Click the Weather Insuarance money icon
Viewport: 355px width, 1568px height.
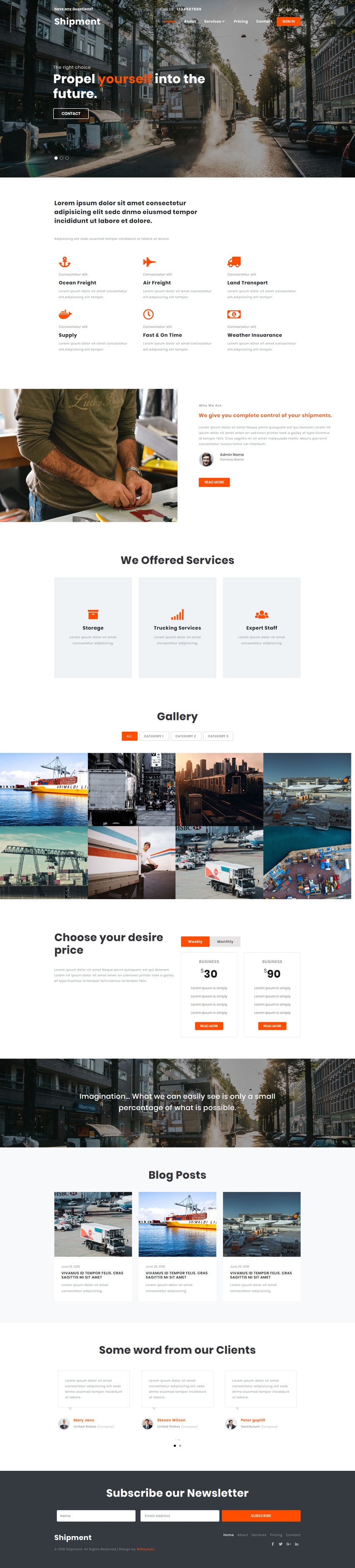click(234, 315)
